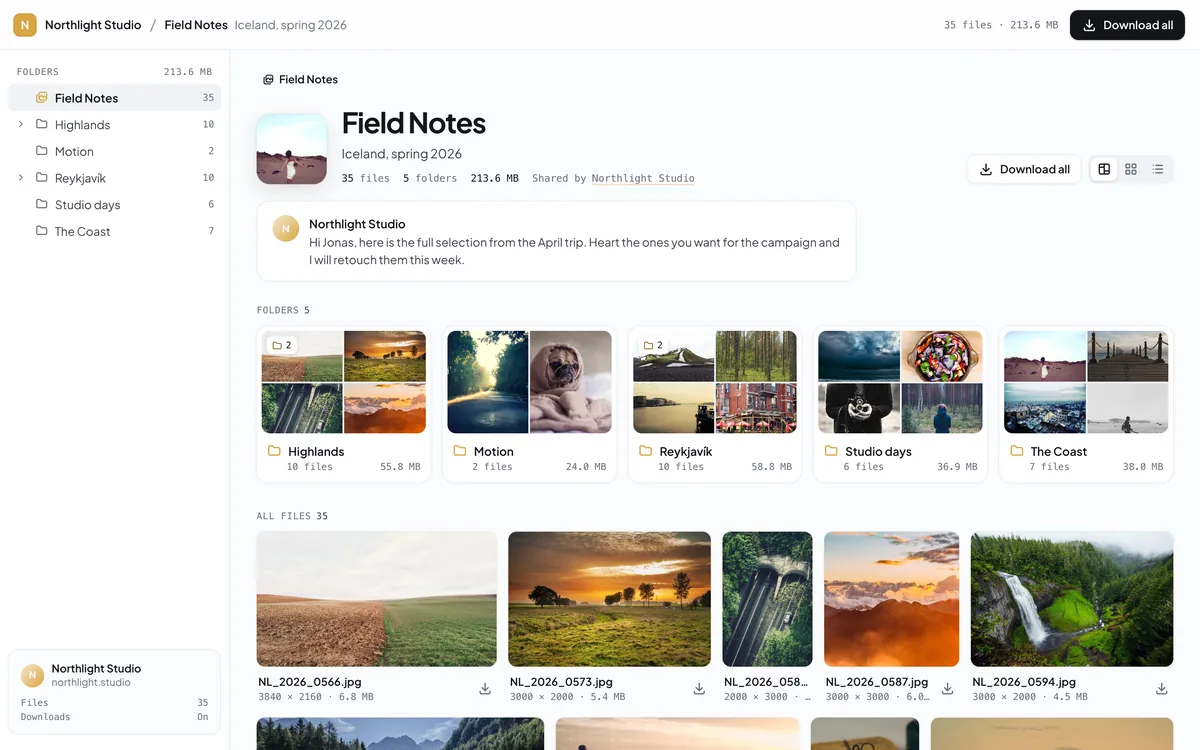Click the Field Notes cover image beside the title
This screenshot has height=750, width=1200.
tap(292, 149)
